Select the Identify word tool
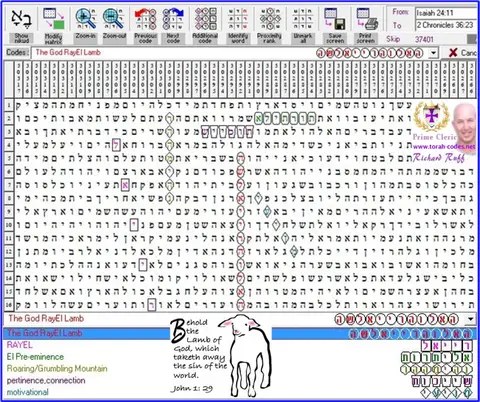480x402 pixels. click(x=238, y=19)
